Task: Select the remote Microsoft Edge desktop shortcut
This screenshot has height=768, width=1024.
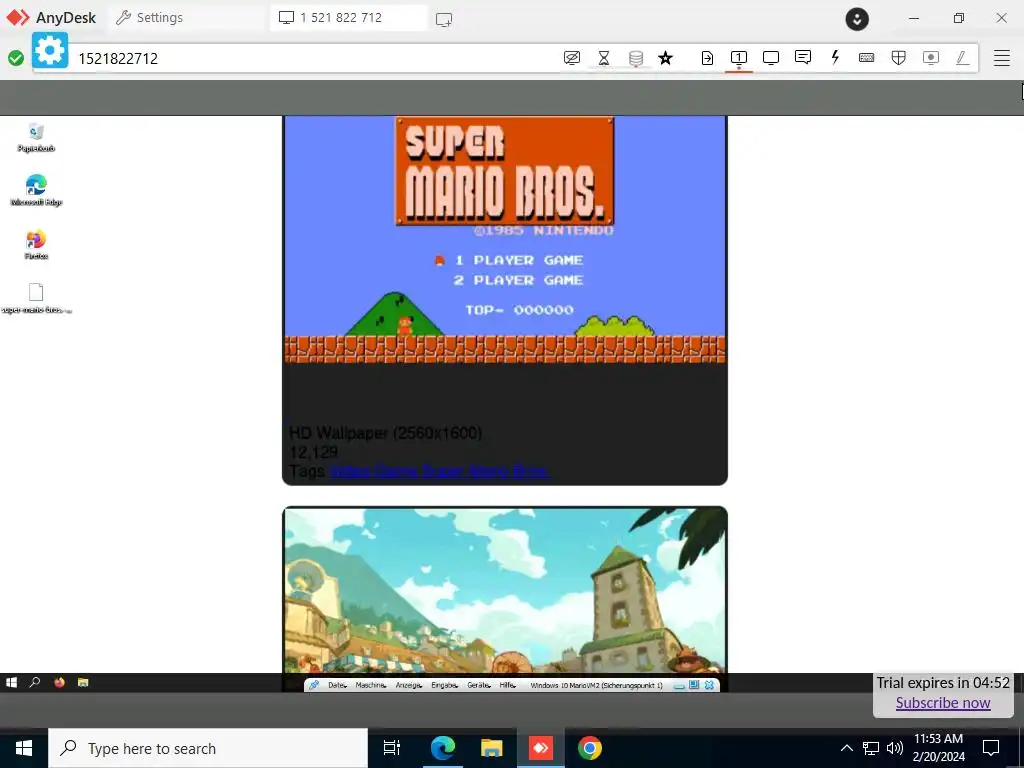Action: point(36,191)
